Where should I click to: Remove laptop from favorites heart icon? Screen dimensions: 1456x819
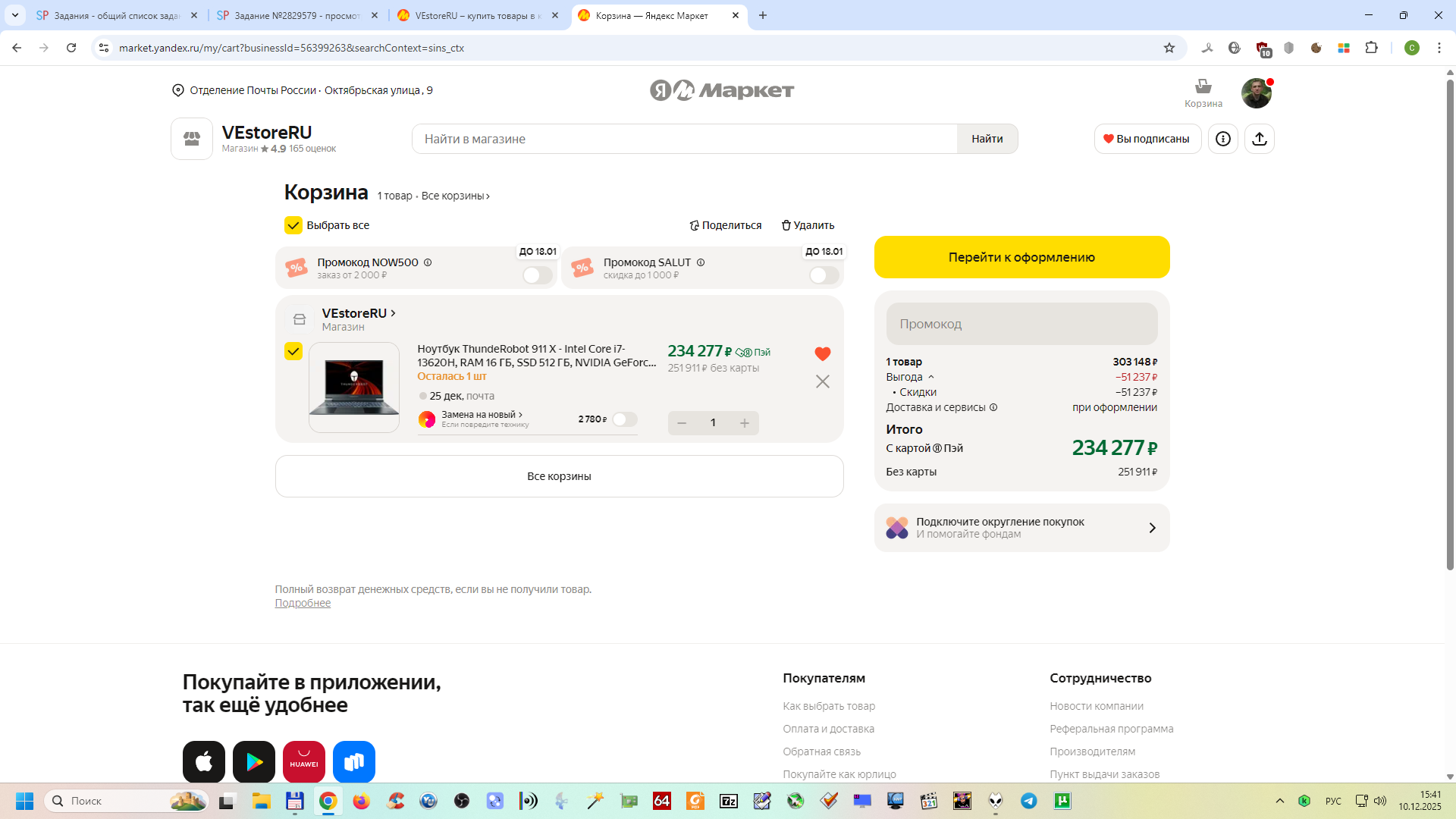[822, 353]
